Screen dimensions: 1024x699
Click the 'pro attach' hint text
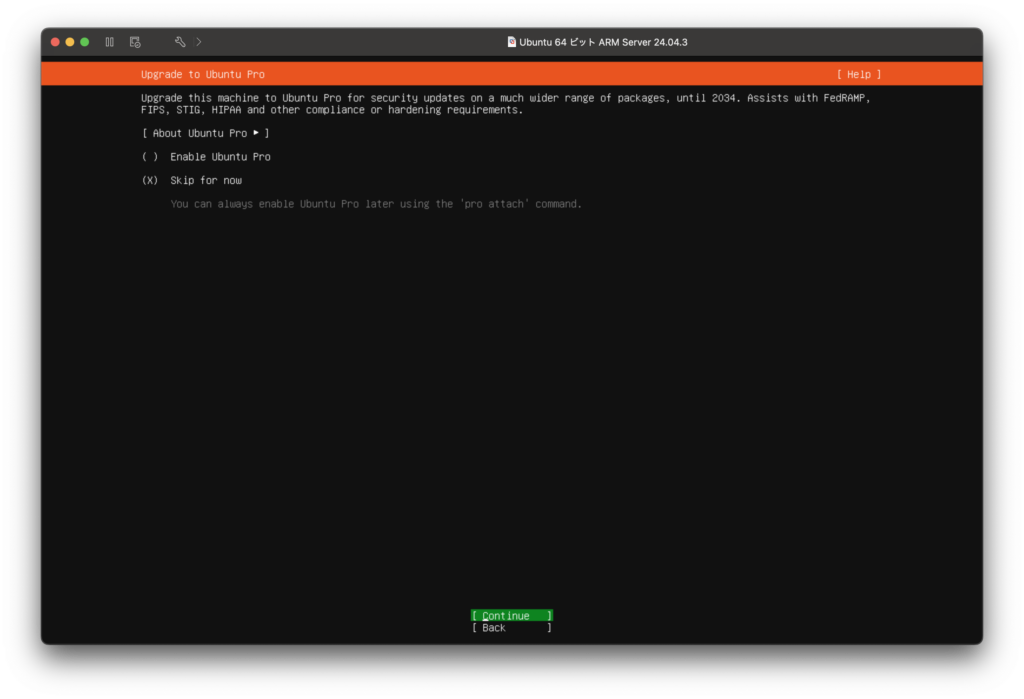tap(375, 204)
